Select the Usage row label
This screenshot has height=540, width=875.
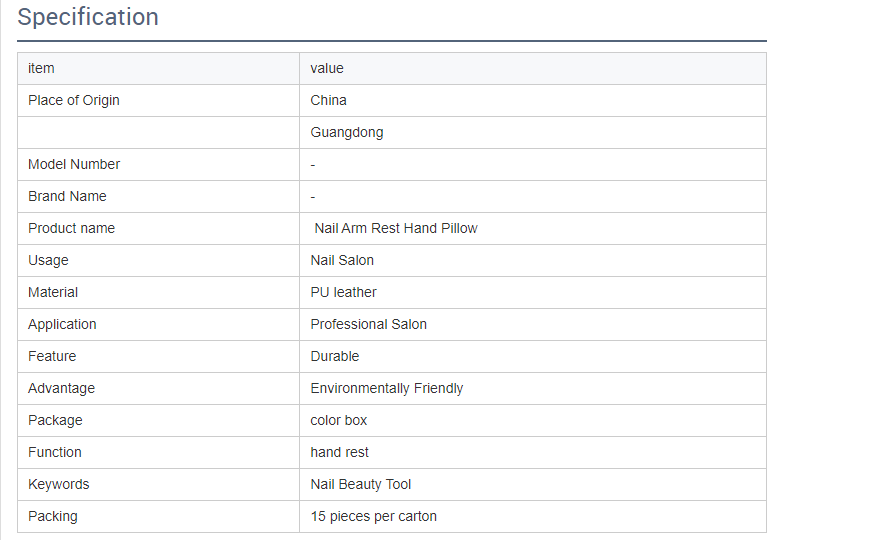[x=48, y=261]
